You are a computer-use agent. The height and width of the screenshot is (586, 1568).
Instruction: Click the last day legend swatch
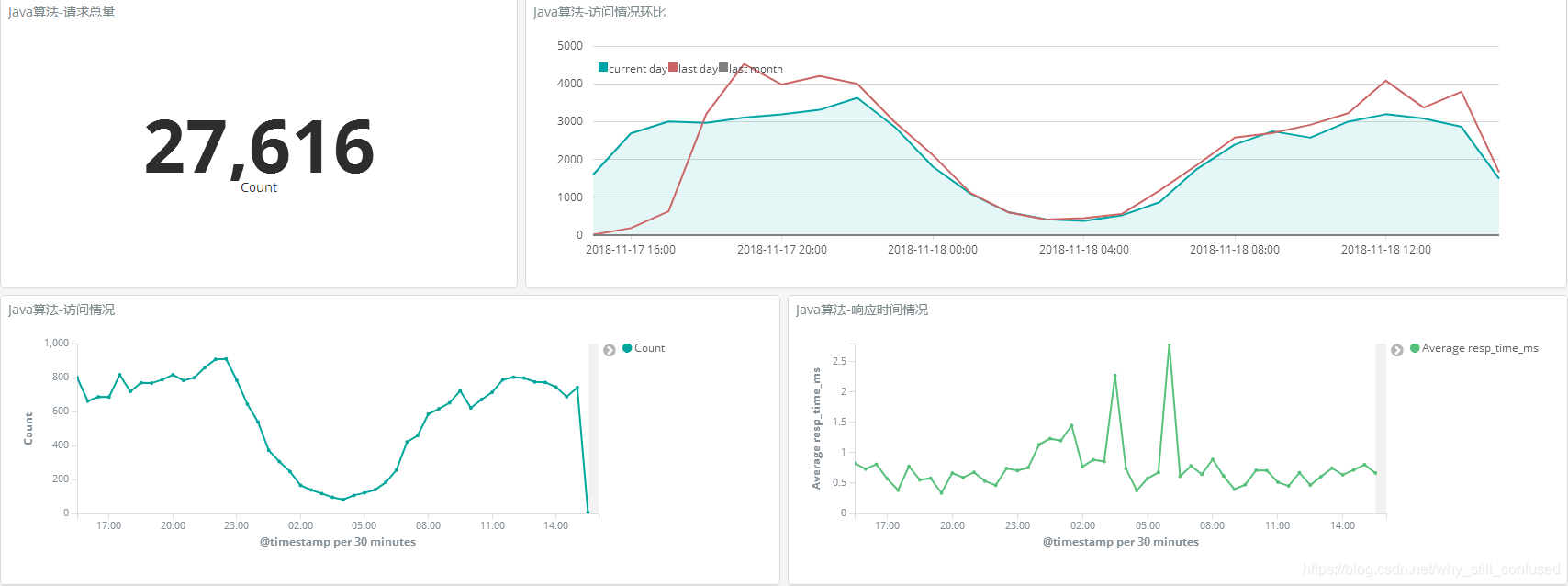coord(673,67)
